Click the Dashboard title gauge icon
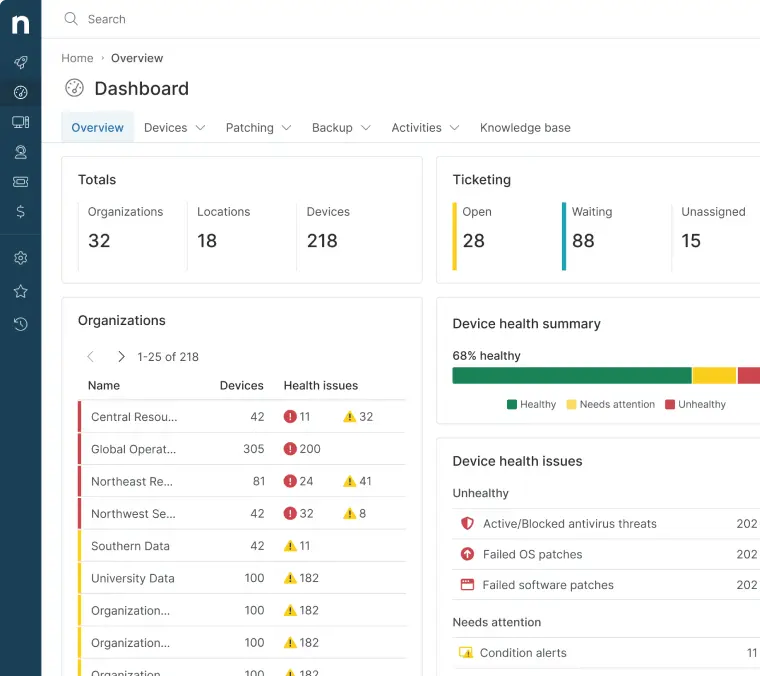The width and height of the screenshot is (760, 676). pos(74,88)
